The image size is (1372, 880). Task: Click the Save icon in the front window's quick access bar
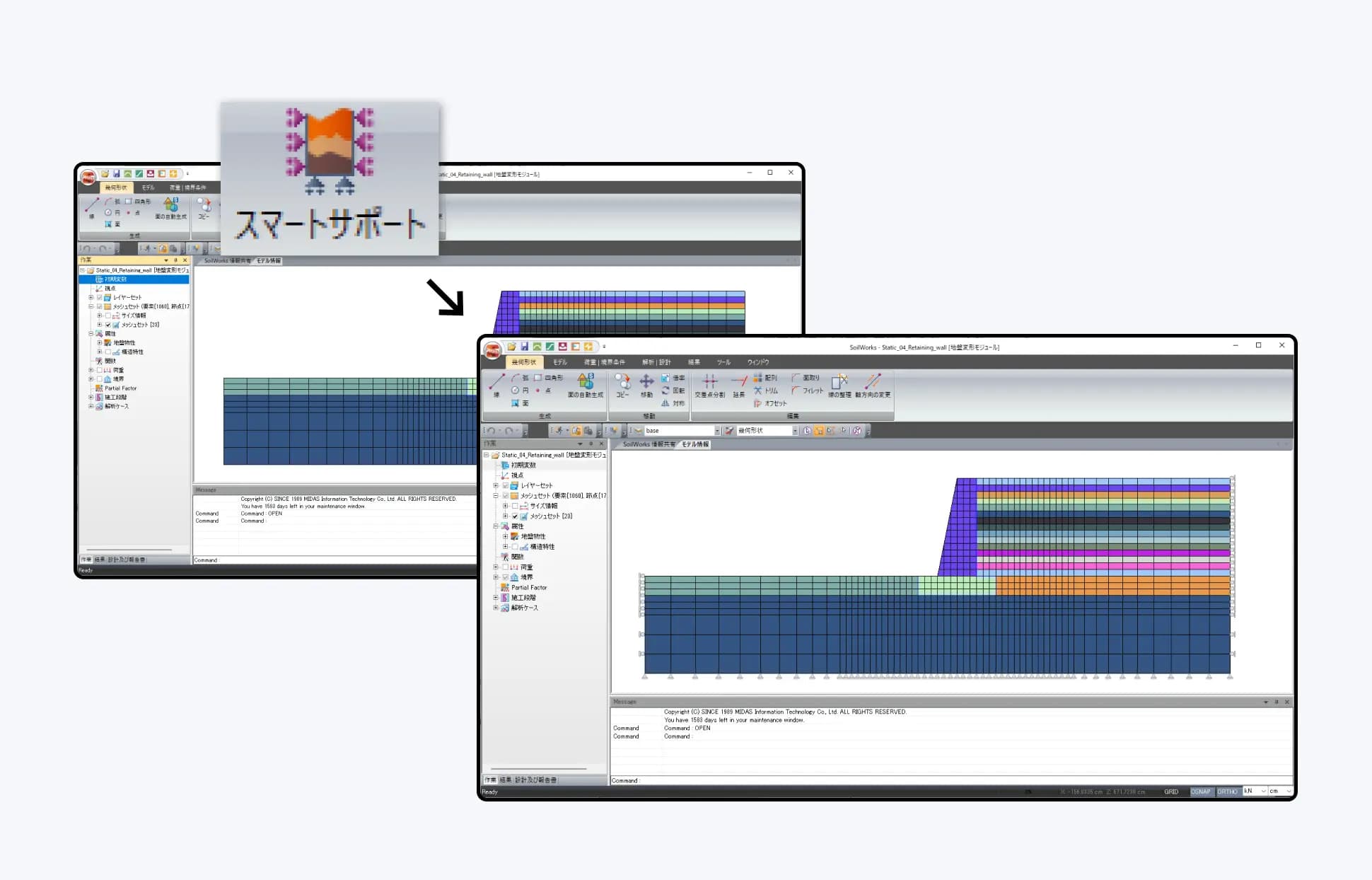click(x=524, y=347)
